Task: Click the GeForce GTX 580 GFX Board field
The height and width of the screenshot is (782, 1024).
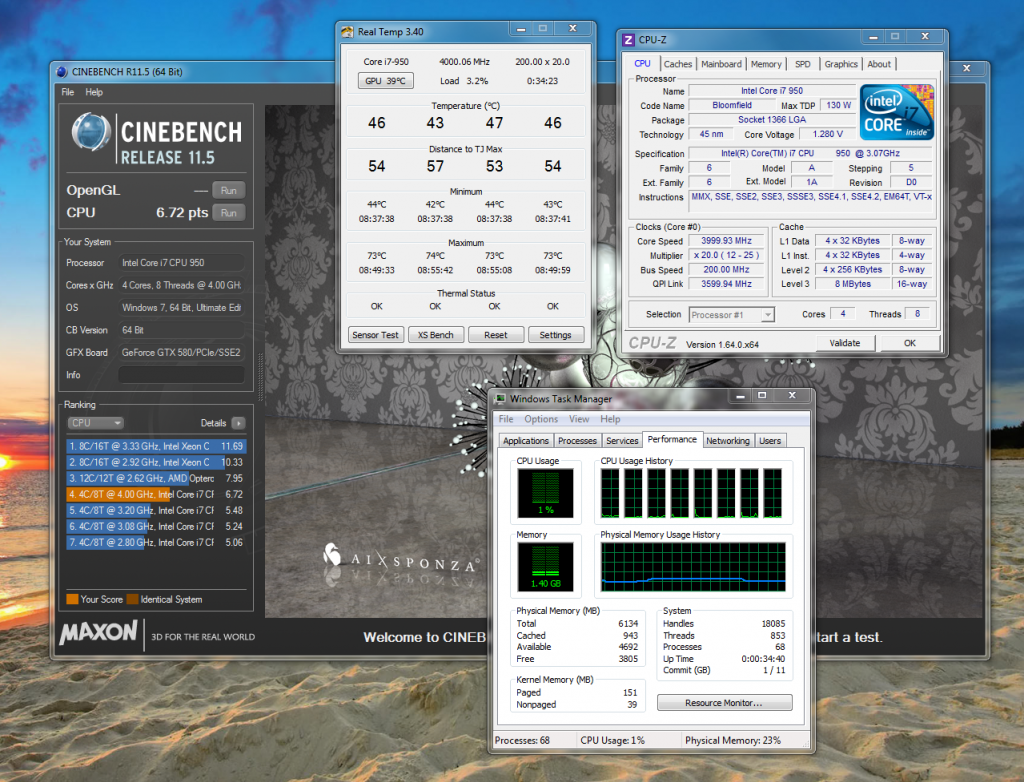Action: tap(181, 352)
